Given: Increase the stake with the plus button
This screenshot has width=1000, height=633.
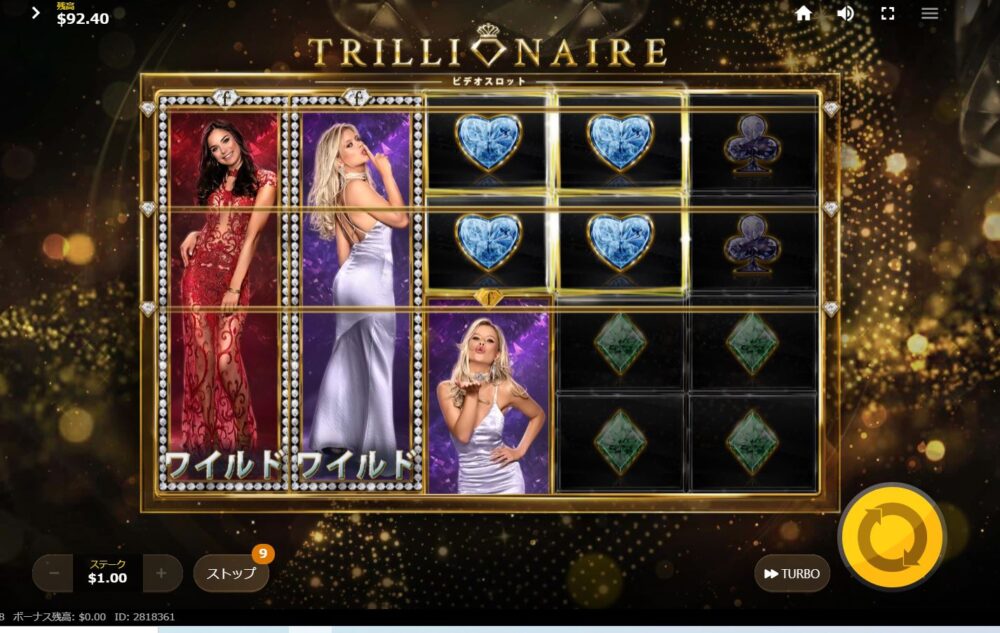Looking at the screenshot, I should tap(161, 573).
